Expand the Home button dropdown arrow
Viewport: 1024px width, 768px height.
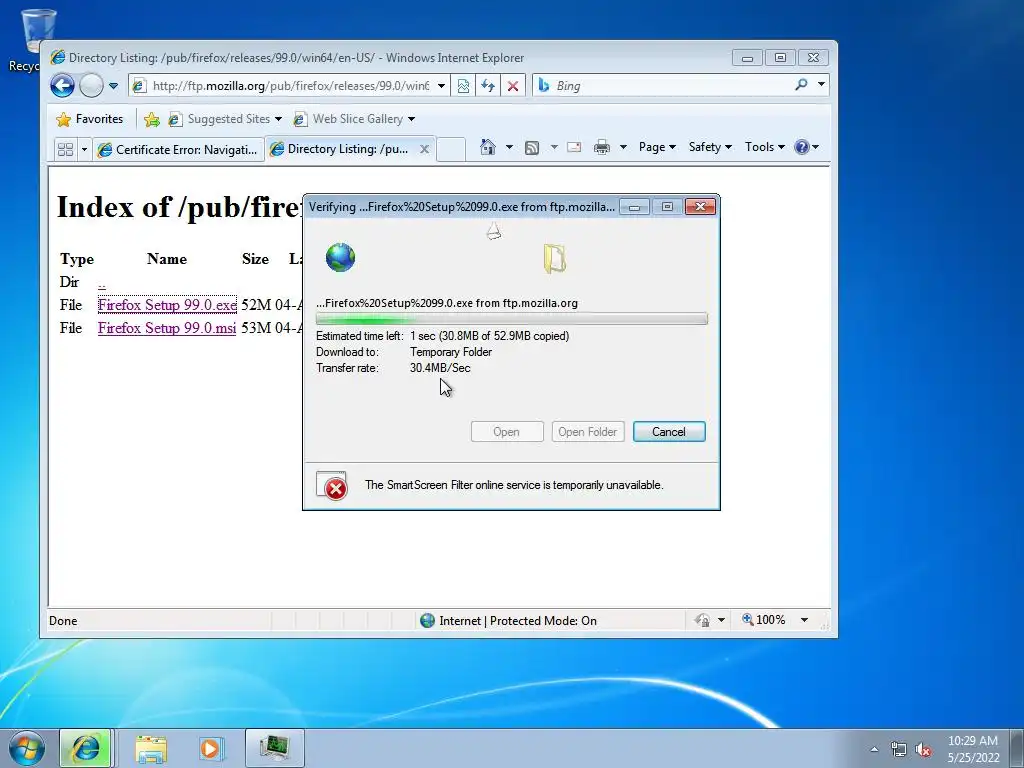point(509,147)
